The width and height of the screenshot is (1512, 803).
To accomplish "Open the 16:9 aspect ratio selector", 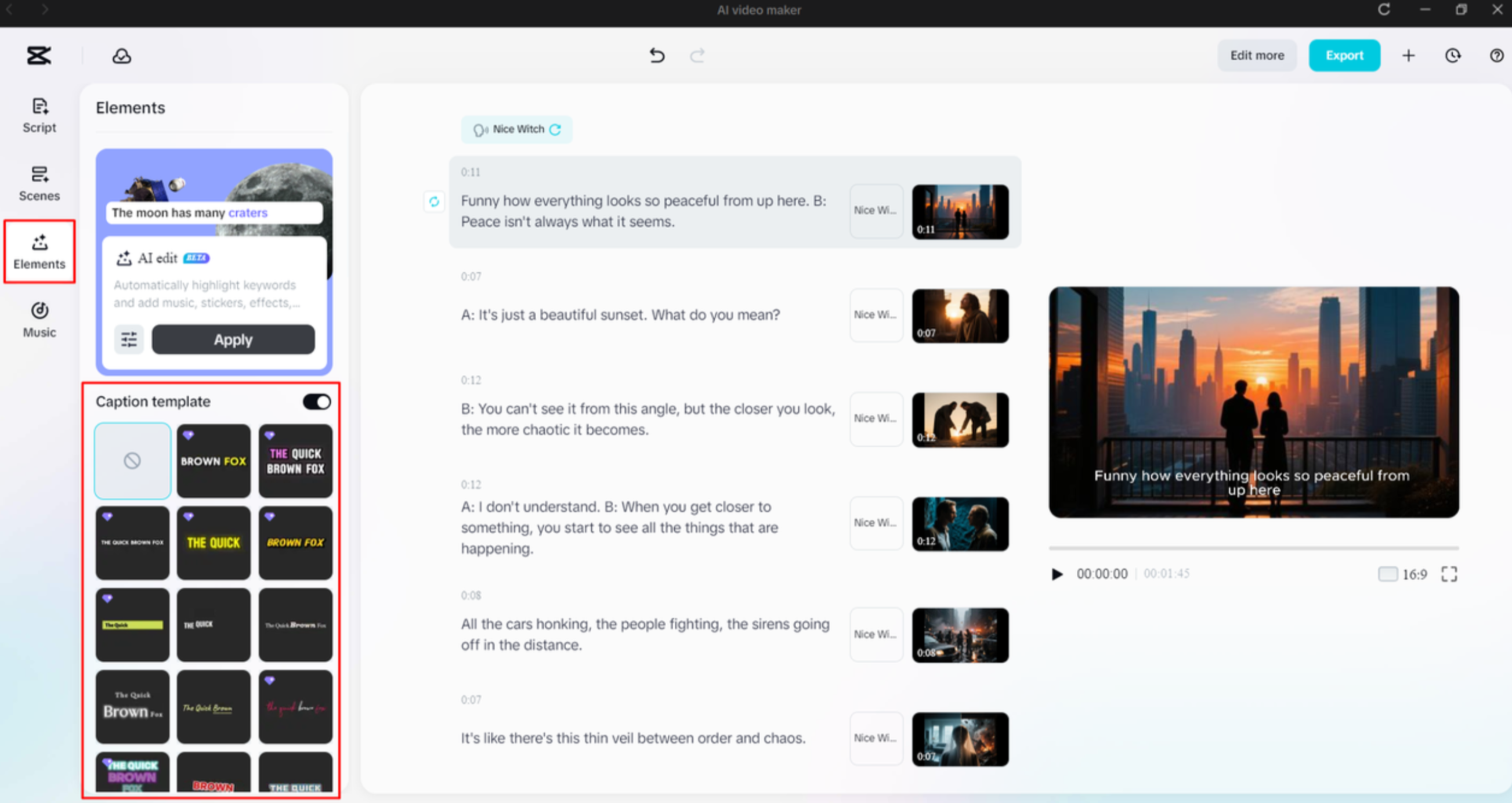I will click(x=1404, y=573).
